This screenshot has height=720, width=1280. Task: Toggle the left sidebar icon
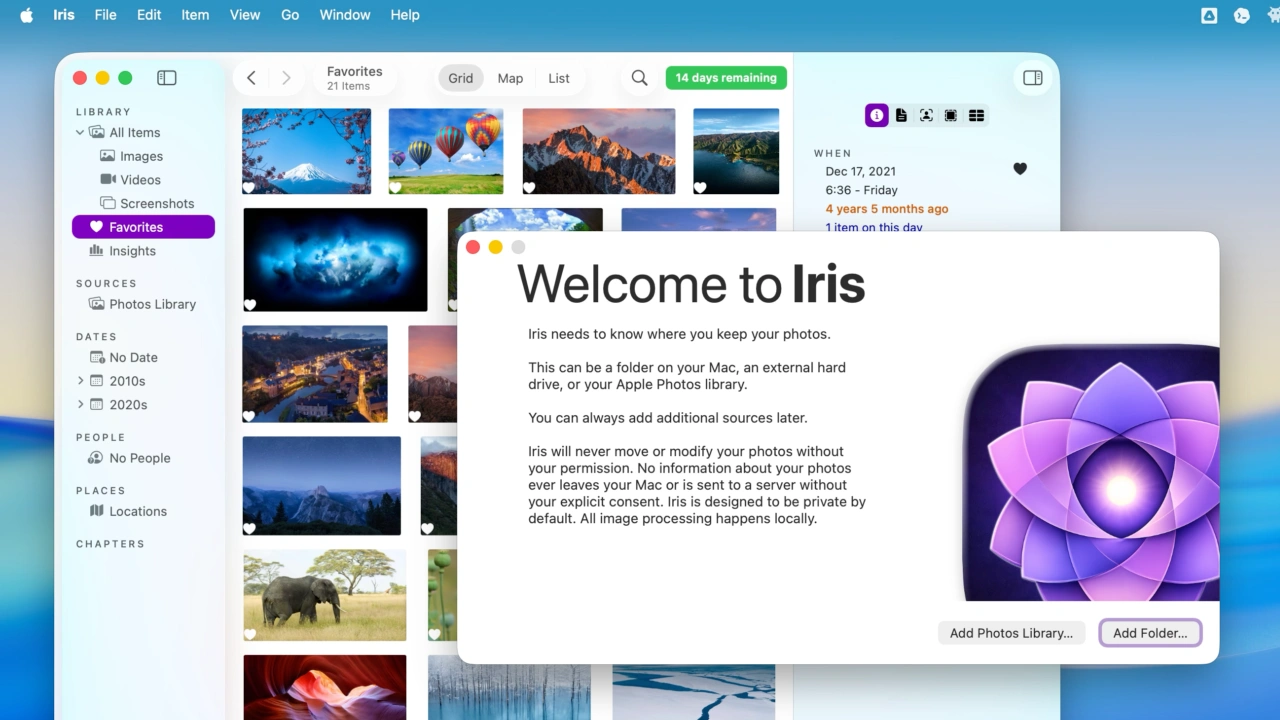click(167, 78)
